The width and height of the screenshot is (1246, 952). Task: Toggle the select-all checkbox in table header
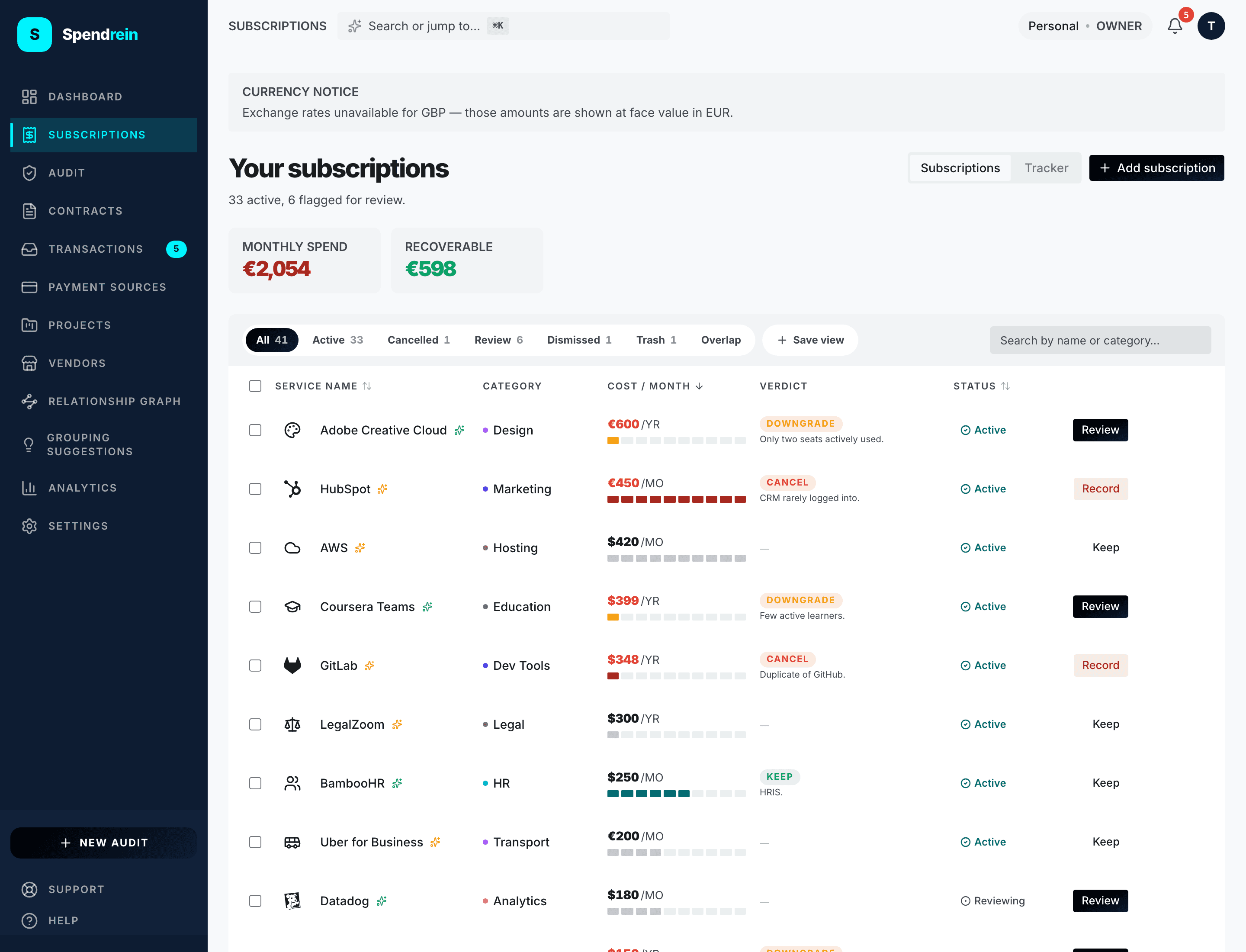tap(256, 386)
